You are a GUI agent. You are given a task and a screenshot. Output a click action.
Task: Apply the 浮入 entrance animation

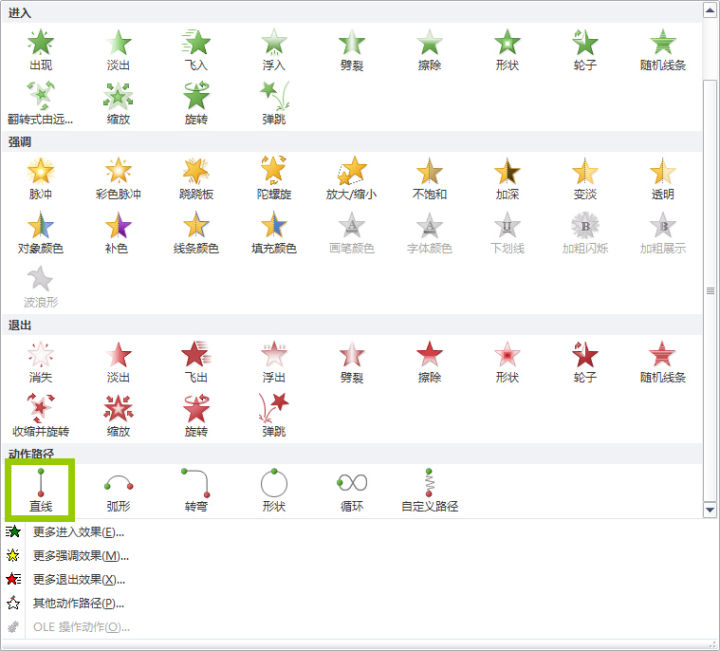[x=274, y=50]
